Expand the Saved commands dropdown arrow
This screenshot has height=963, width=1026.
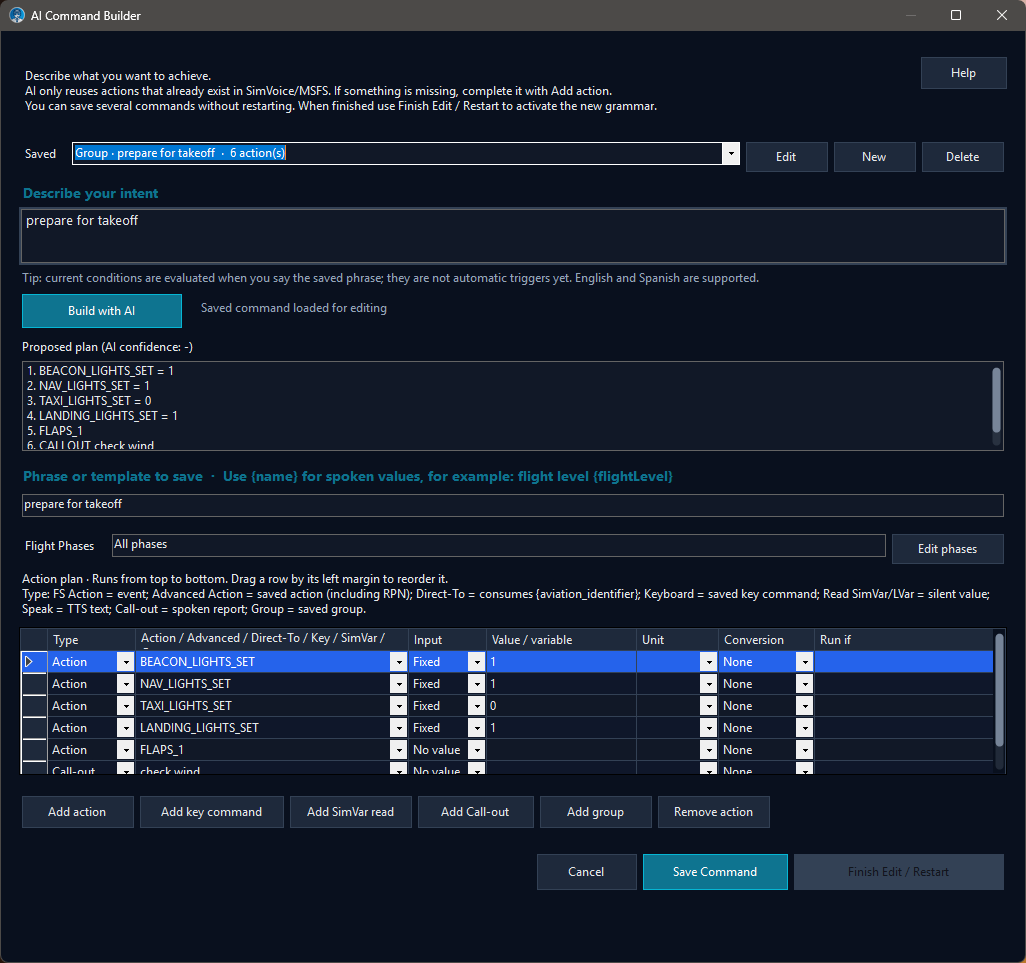click(x=731, y=154)
